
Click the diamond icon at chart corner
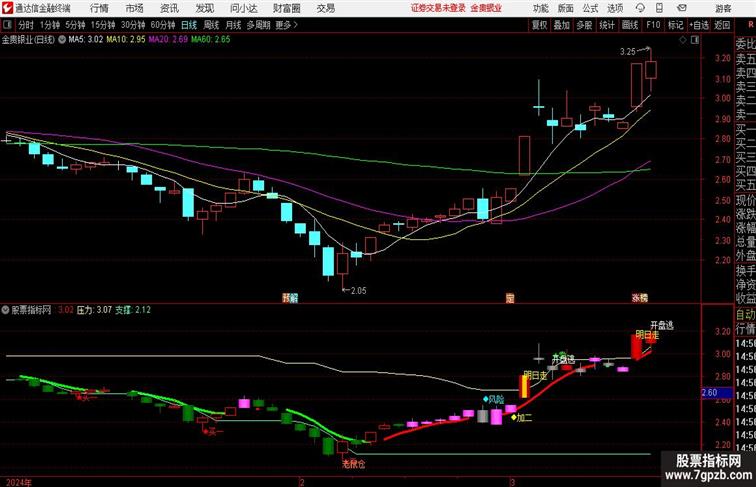pyautogui.click(x=683, y=40)
